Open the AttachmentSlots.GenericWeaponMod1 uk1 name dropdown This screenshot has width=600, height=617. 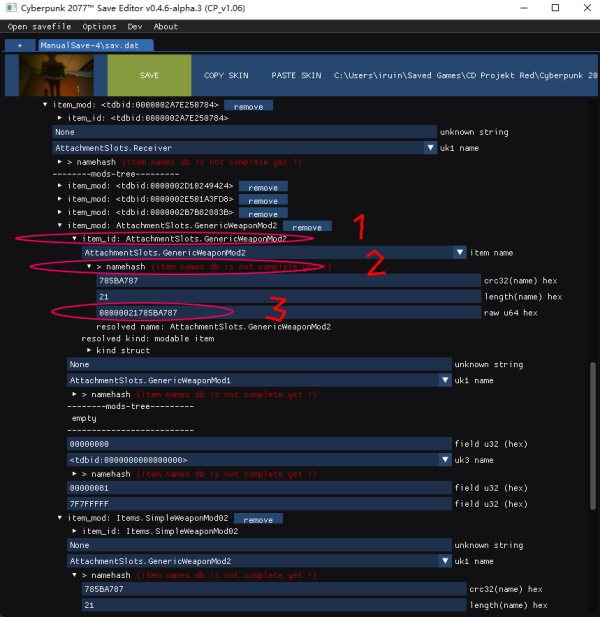click(443, 381)
